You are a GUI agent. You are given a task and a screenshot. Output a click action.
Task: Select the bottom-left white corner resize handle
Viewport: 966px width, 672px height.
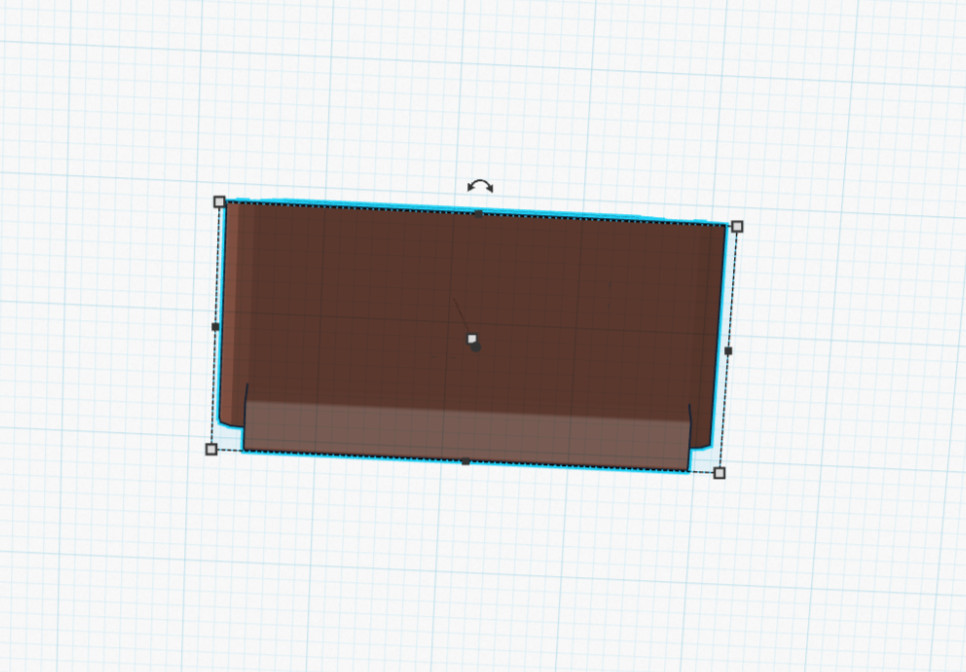click(x=211, y=450)
